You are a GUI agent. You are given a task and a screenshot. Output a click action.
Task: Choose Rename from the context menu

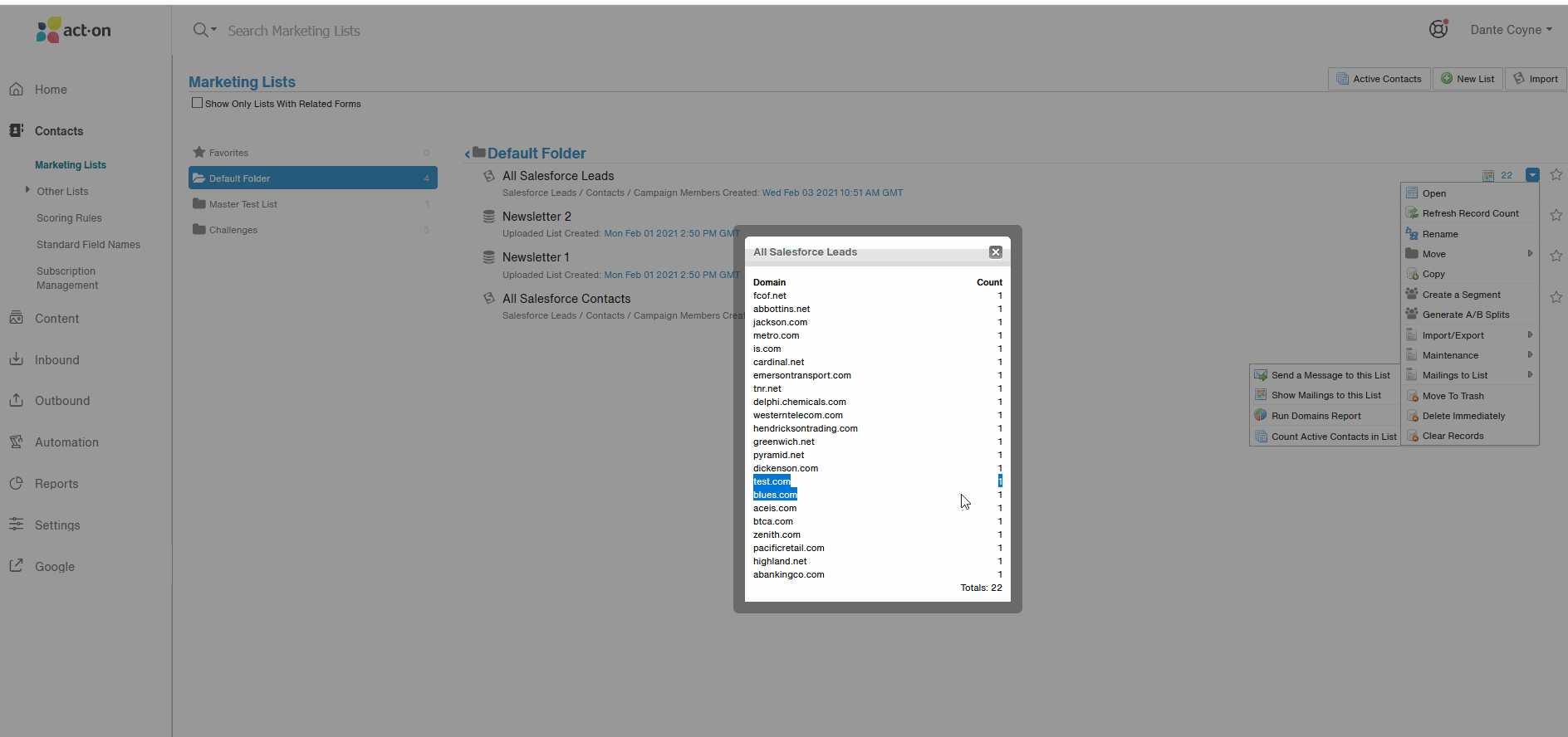tap(1470, 234)
